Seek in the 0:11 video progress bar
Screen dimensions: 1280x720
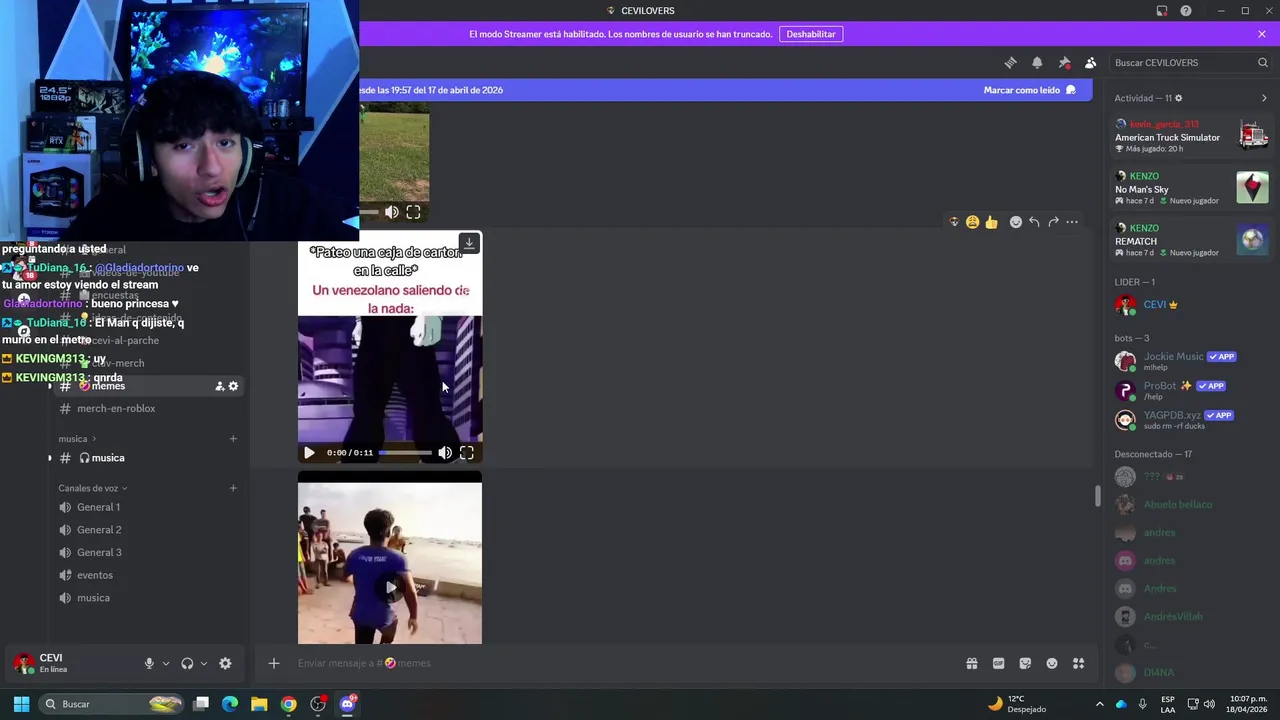pyautogui.click(x=406, y=453)
